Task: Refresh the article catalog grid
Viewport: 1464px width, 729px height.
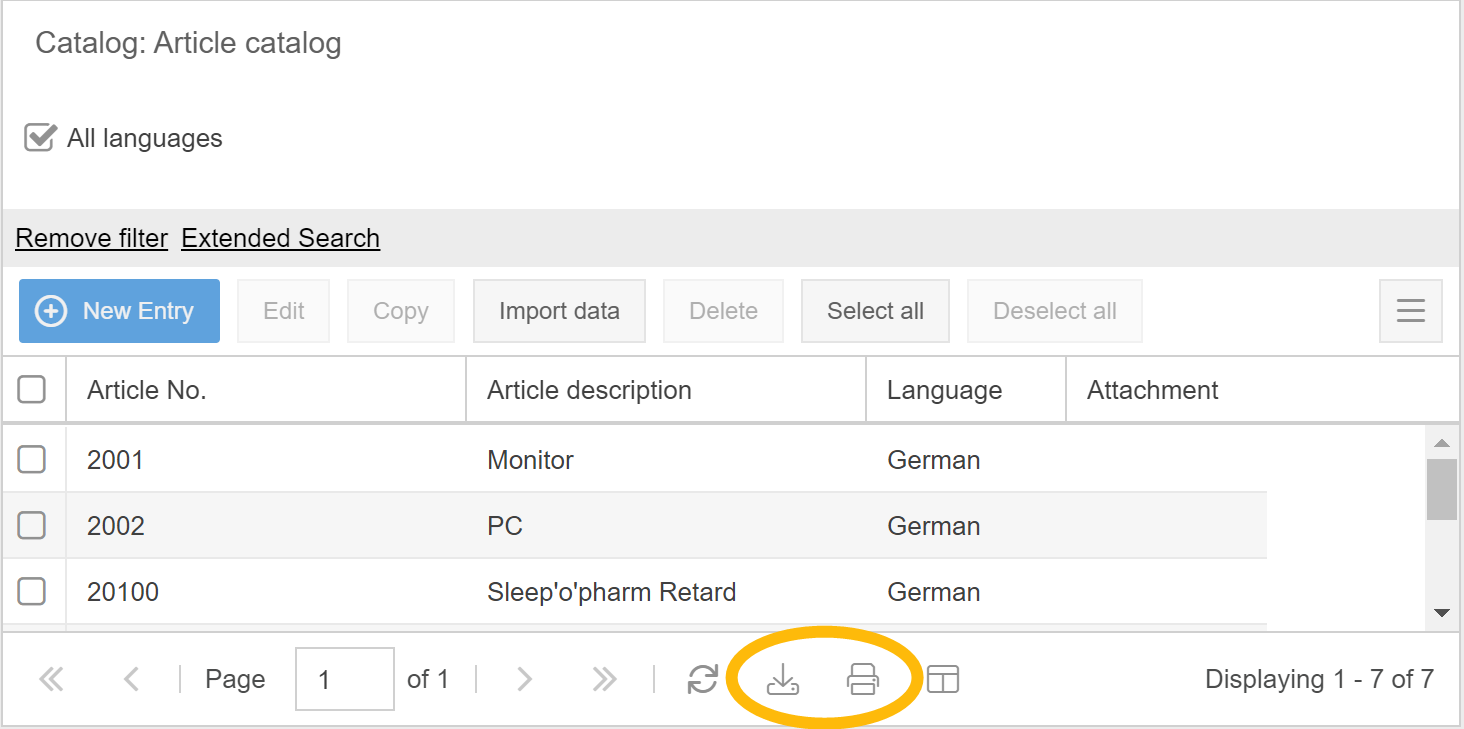Action: (703, 680)
